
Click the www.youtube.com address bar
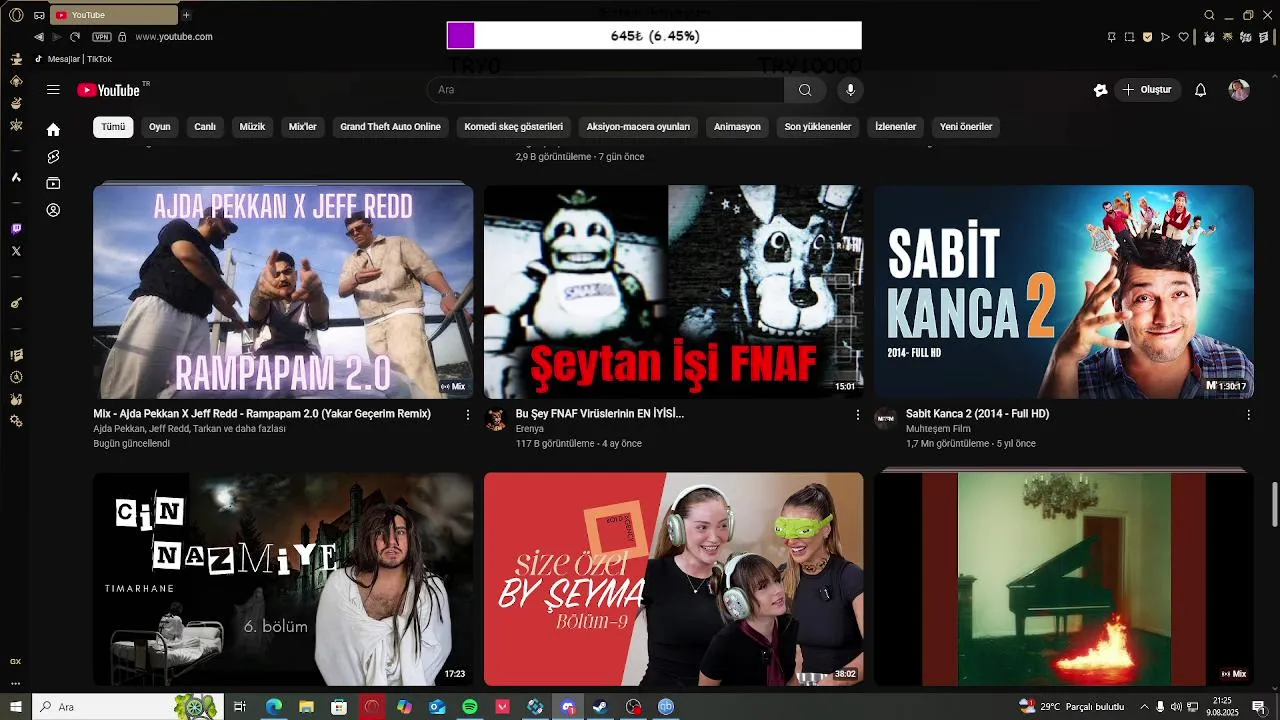[x=174, y=37]
